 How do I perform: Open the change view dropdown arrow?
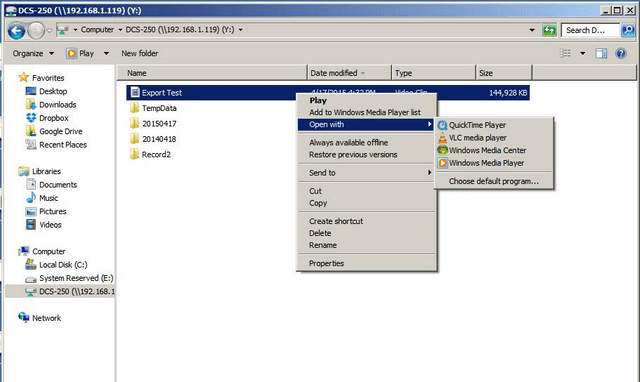pos(582,53)
